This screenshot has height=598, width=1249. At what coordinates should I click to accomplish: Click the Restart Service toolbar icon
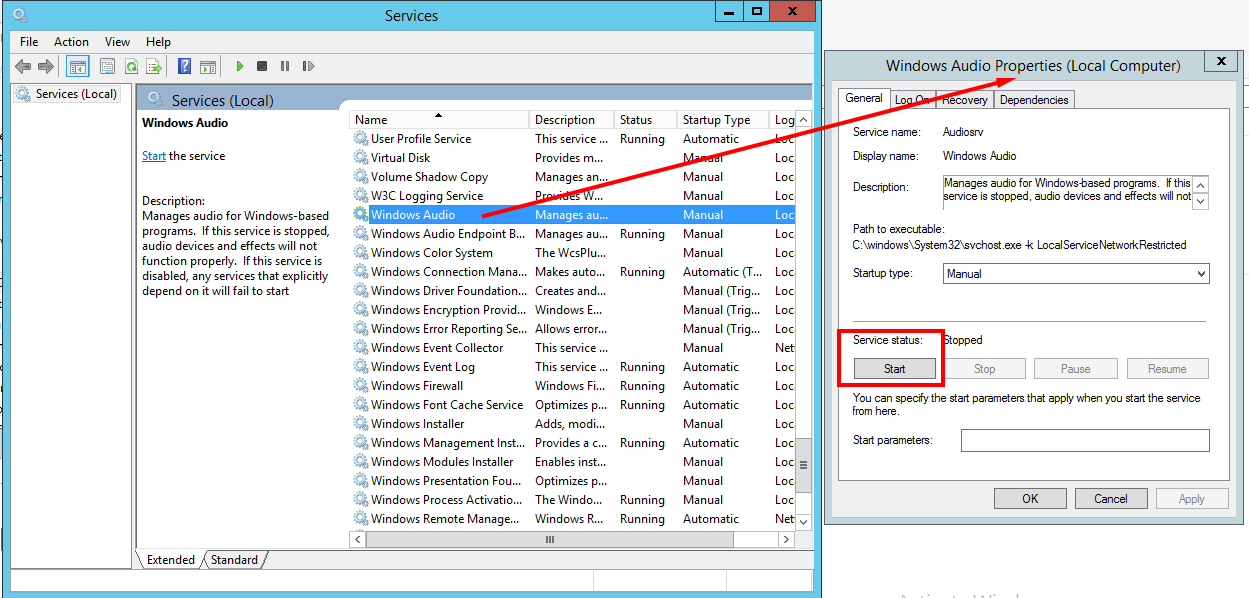coord(308,67)
